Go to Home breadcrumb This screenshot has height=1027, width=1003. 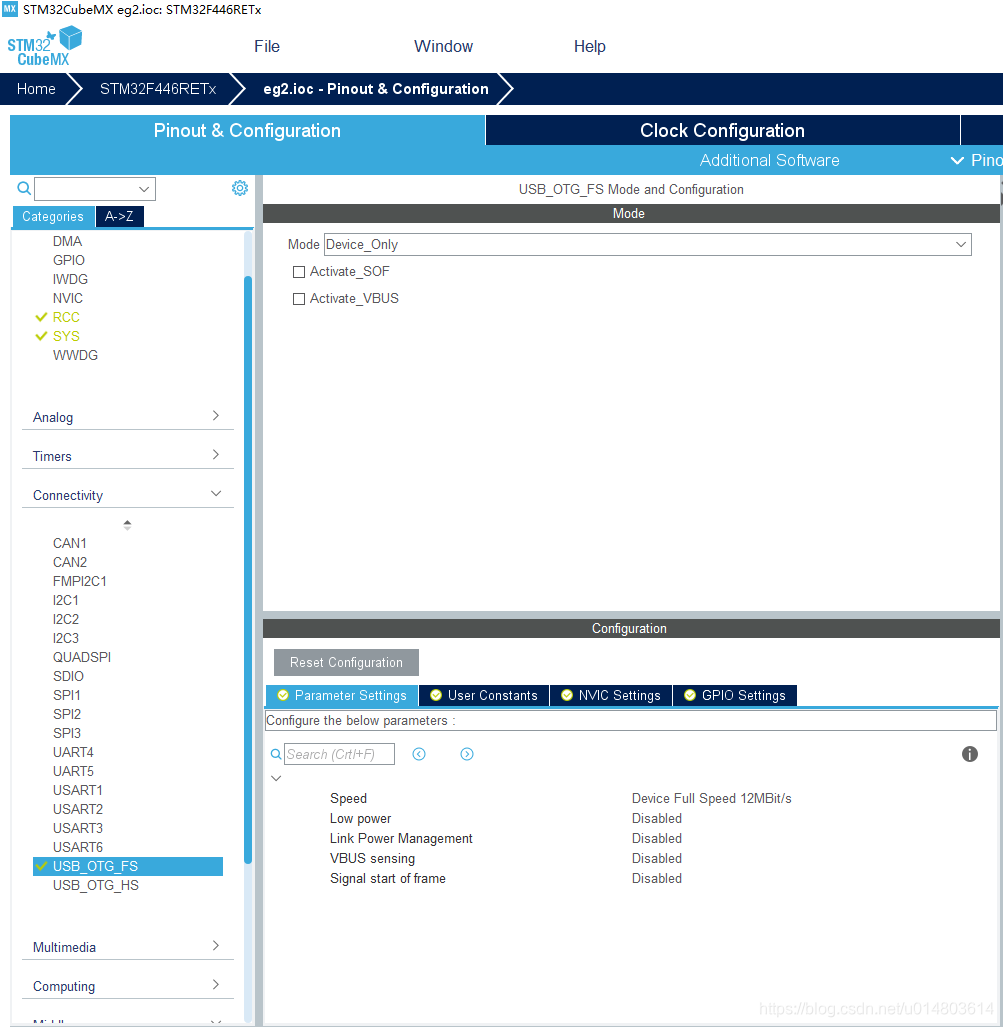click(x=36, y=89)
